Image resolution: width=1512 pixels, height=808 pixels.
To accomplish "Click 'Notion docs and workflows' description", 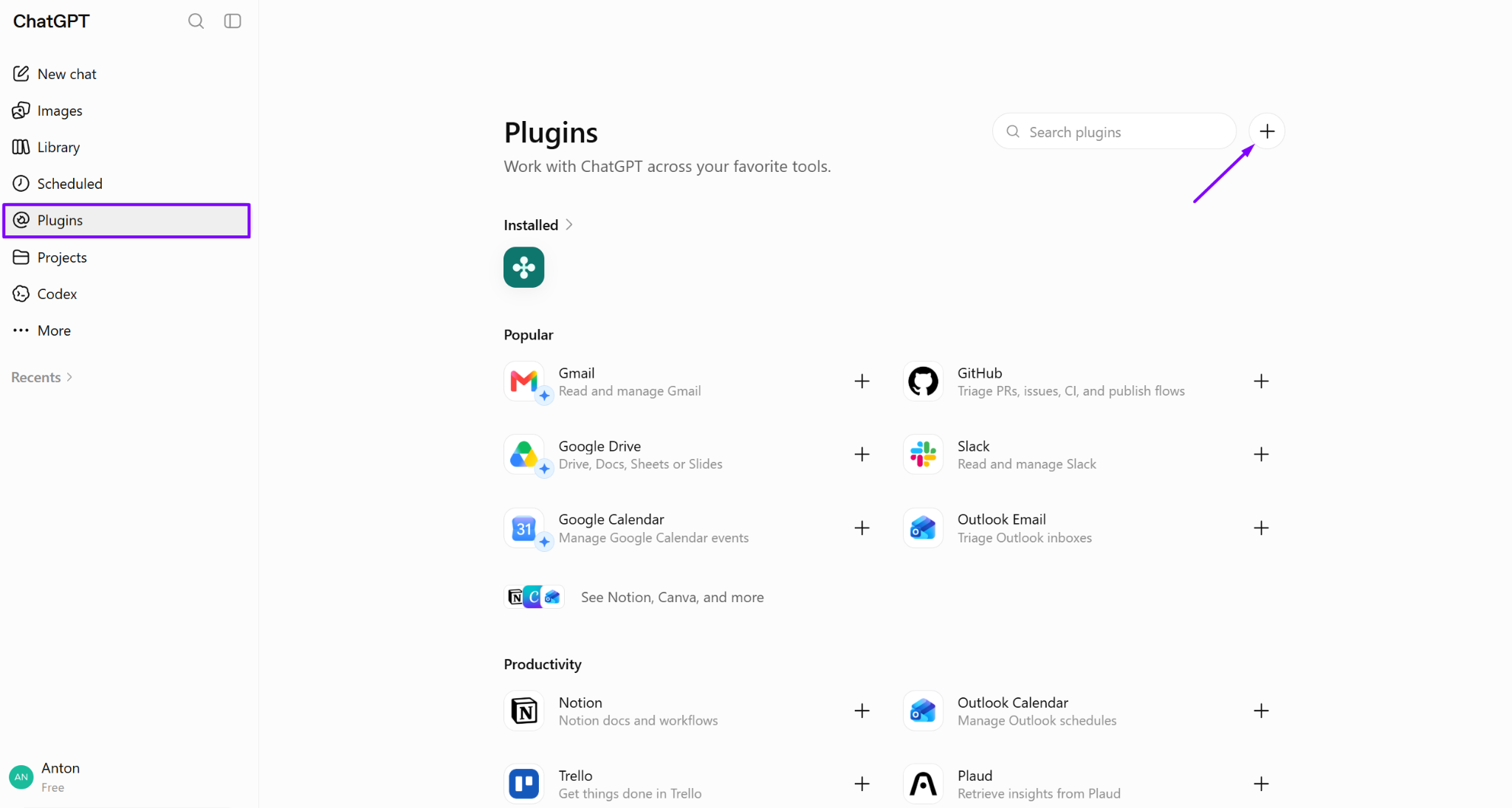I will click(x=638, y=721).
